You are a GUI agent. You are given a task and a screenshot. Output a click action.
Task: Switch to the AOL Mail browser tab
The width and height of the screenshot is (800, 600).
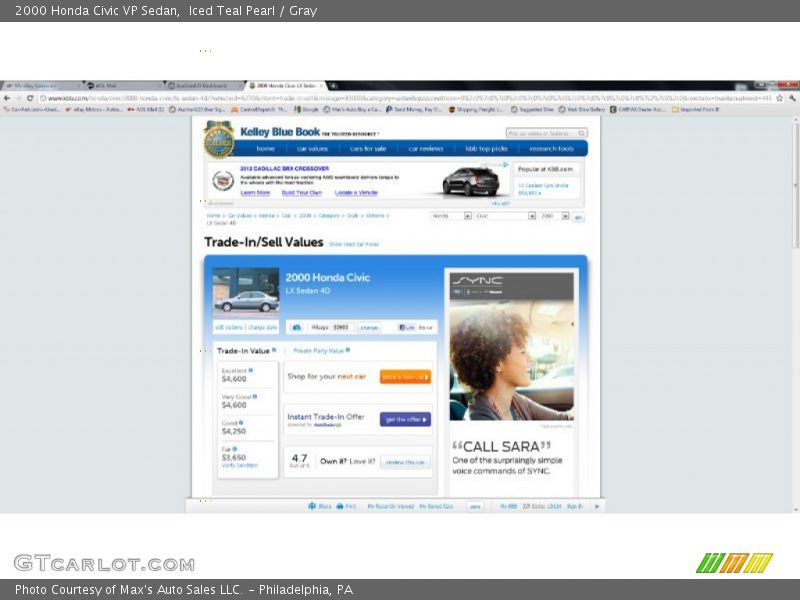pos(125,86)
